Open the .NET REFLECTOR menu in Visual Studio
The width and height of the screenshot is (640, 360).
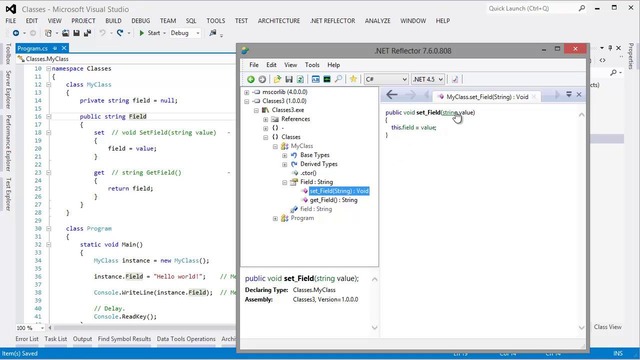pos(332,21)
